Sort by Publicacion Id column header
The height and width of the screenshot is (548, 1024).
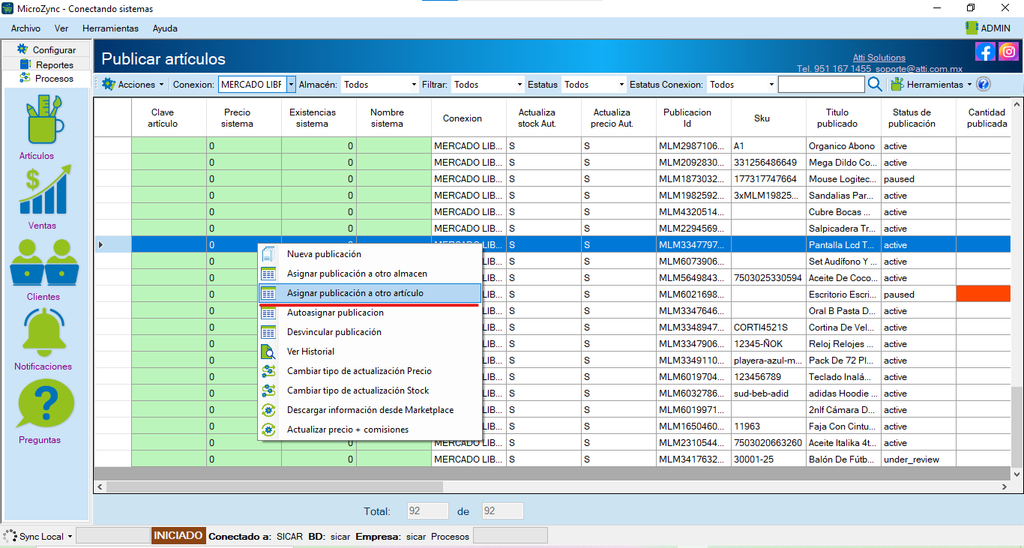click(x=694, y=118)
